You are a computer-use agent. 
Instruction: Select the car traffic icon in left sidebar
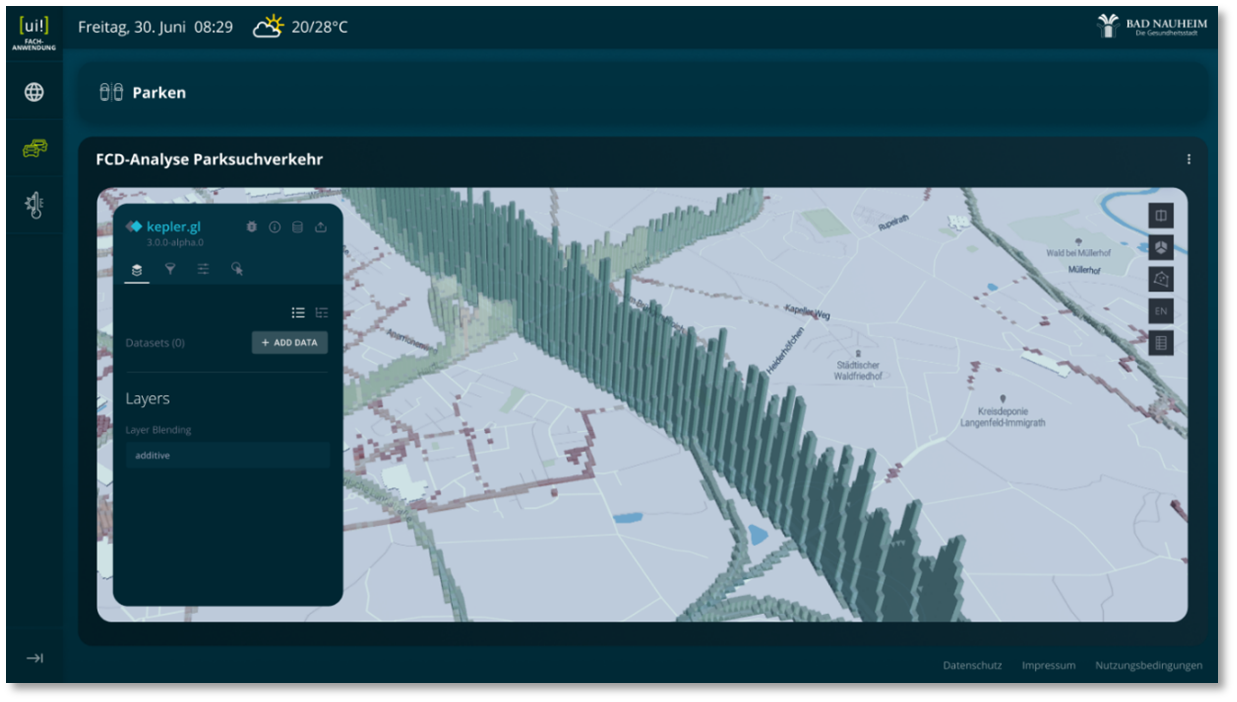click(34, 149)
